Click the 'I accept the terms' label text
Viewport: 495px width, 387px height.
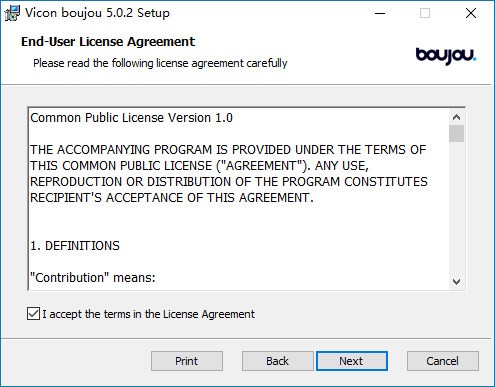pos(148,314)
